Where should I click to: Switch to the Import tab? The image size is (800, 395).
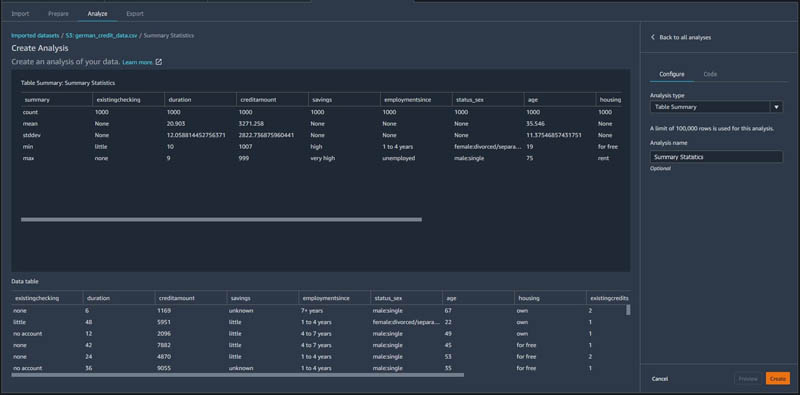pyautogui.click(x=20, y=14)
